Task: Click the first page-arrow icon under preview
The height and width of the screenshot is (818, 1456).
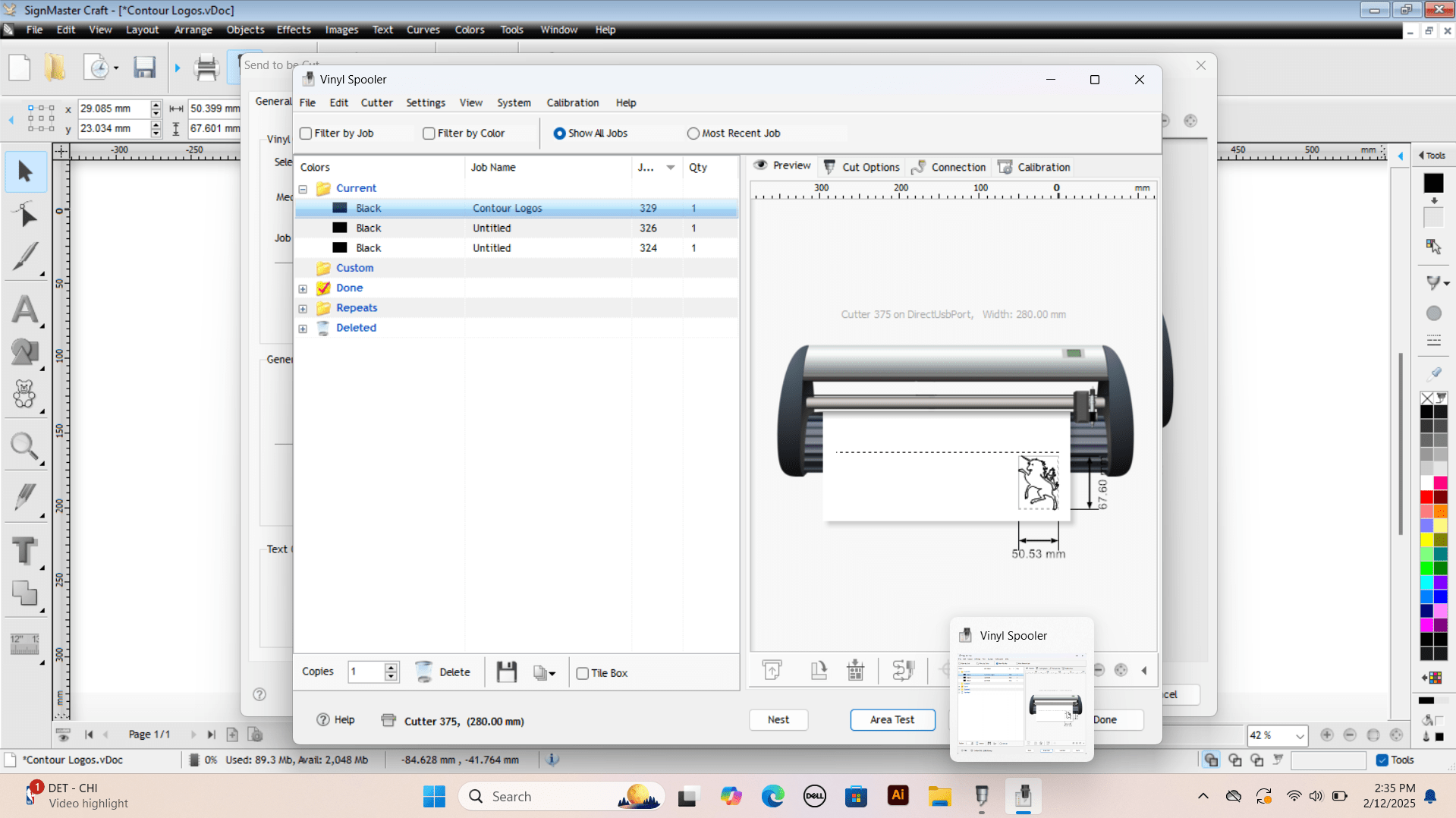Action: point(772,670)
